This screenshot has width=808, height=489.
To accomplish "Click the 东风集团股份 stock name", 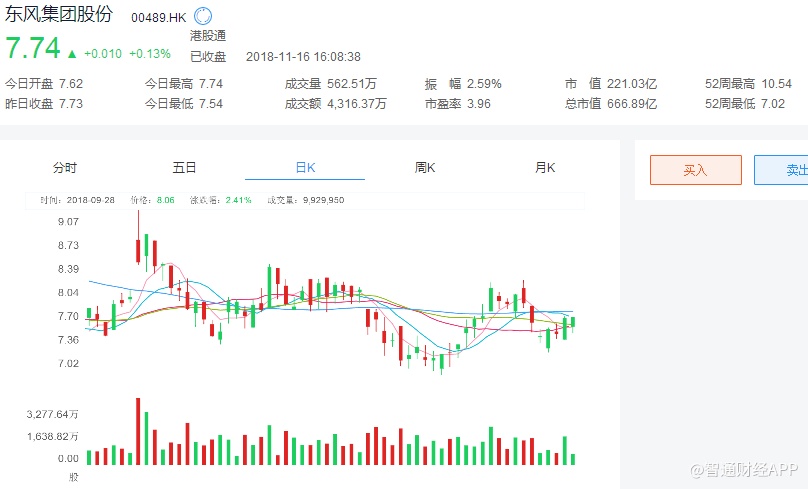I will point(62,17).
